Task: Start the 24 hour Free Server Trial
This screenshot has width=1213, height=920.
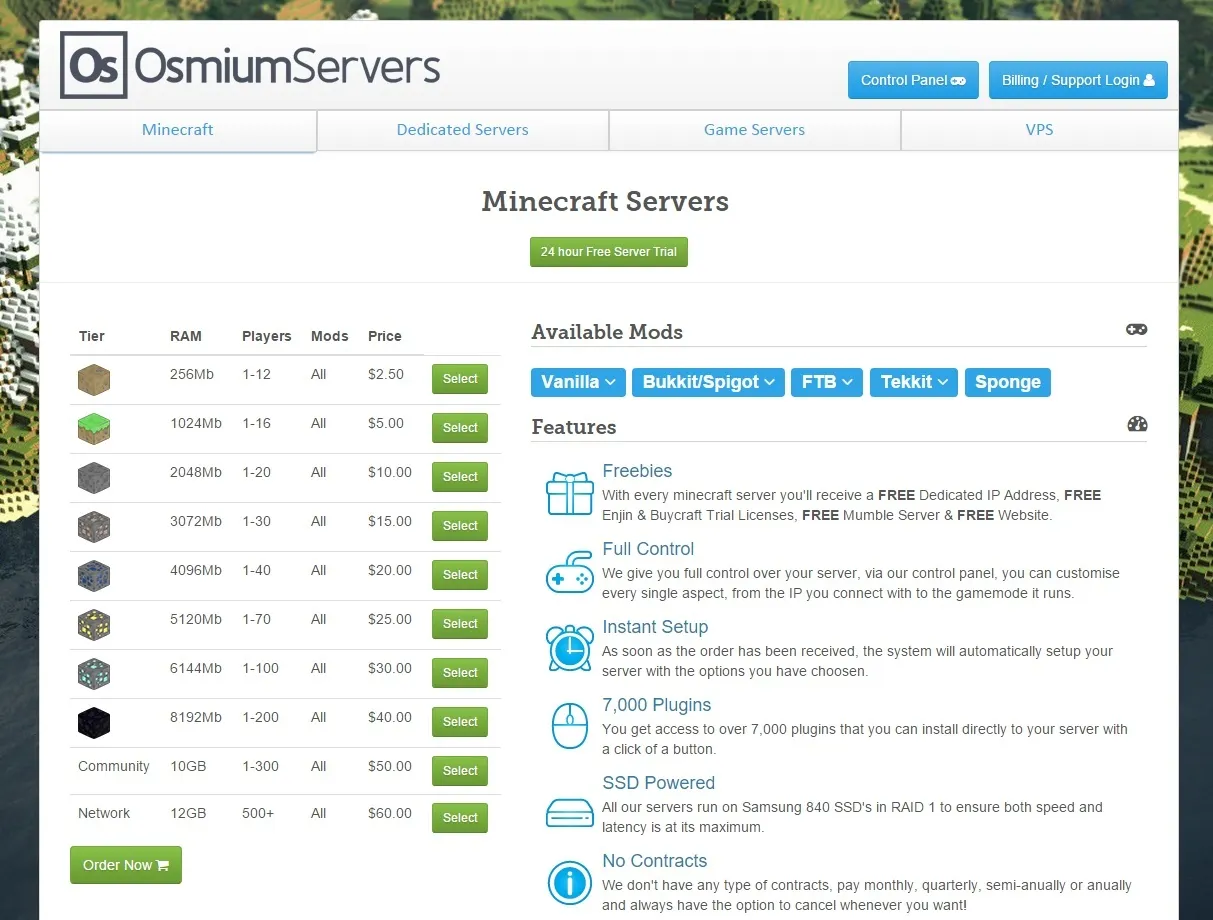Action: click(609, 252)
